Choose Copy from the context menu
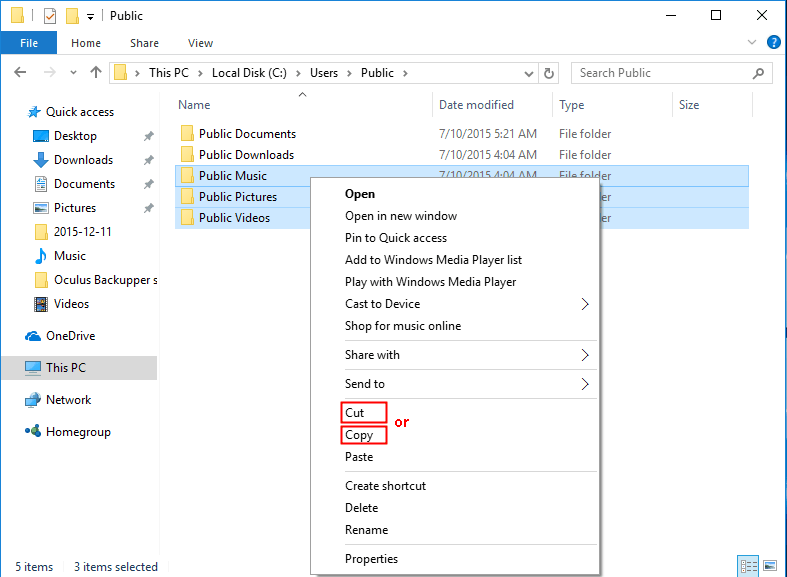The width and height of the screenshot is (787, 577). (359, 435)
